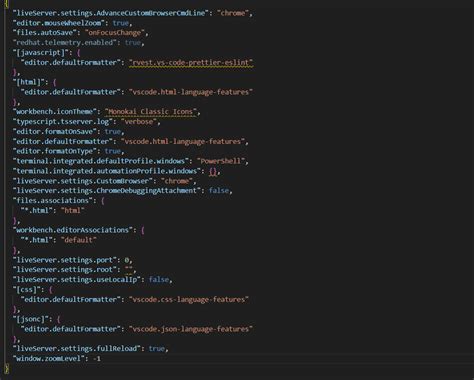Select the true value of liveServer.settings.fullReload
The height and width of the screenshot is (380, 474).
pos(157,349)
